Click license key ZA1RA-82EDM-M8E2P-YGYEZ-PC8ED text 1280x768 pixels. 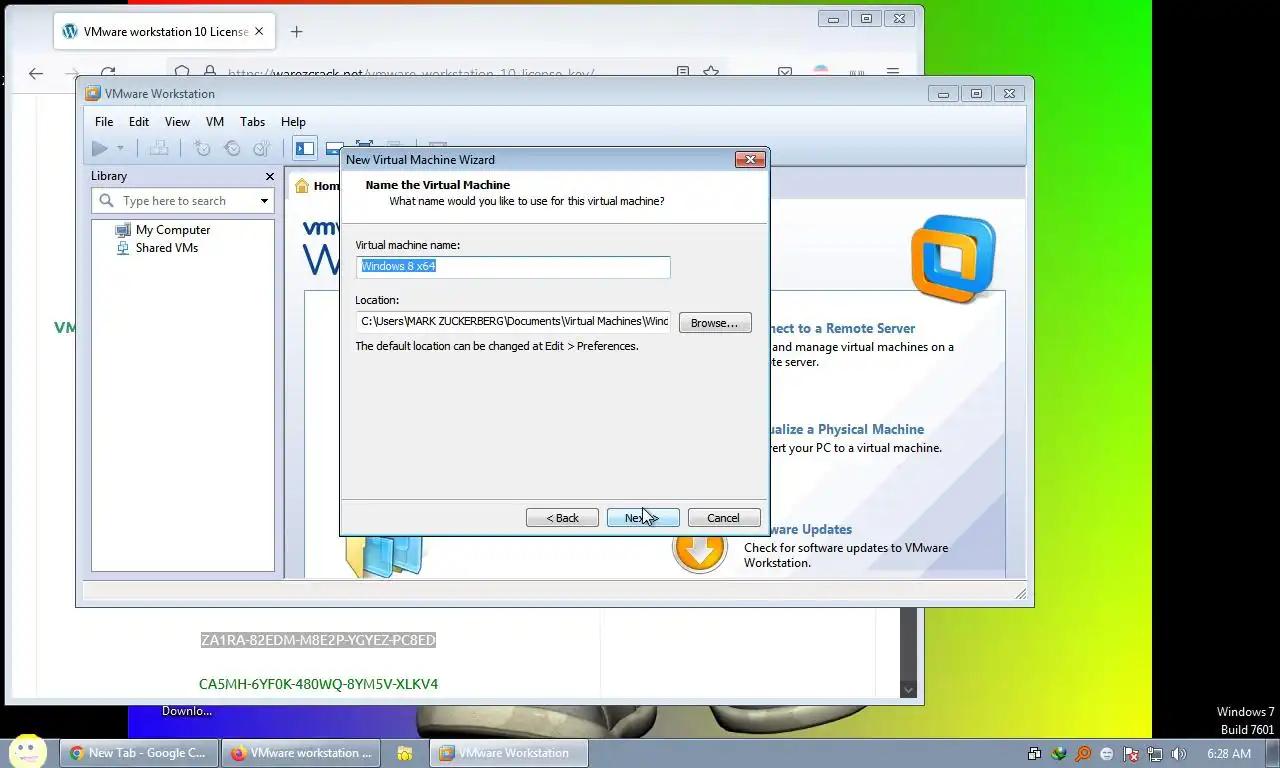318,640
